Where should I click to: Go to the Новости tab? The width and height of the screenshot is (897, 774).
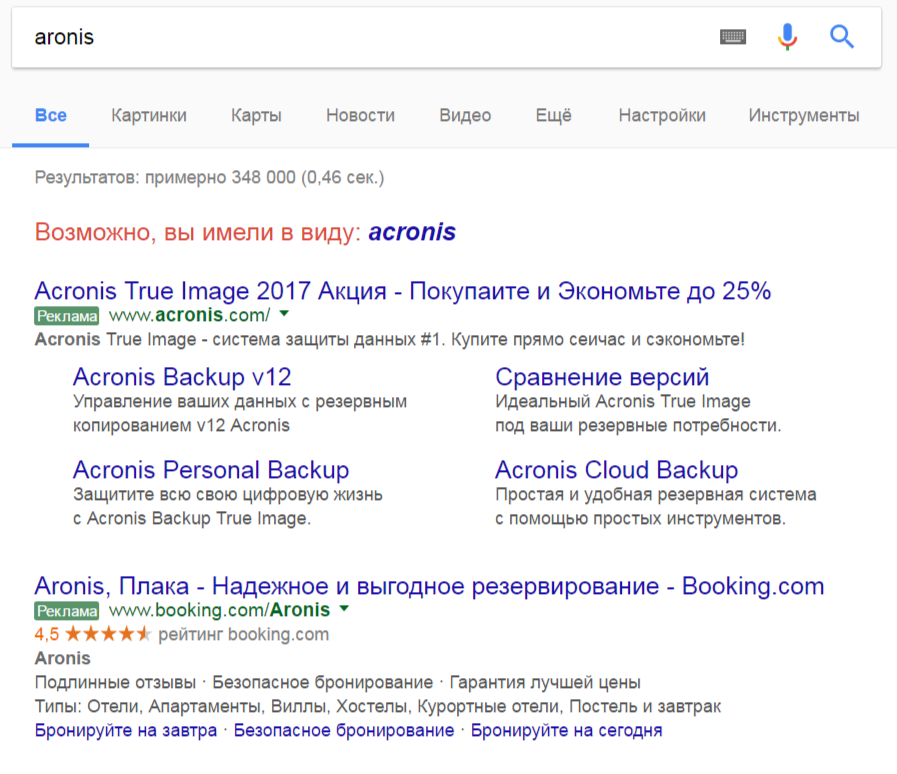[x=360, y=115]
